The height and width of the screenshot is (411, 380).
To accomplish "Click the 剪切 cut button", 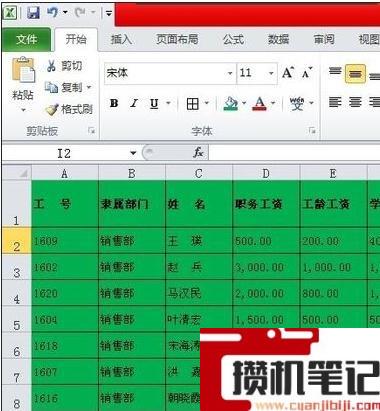I will point(64,66).
